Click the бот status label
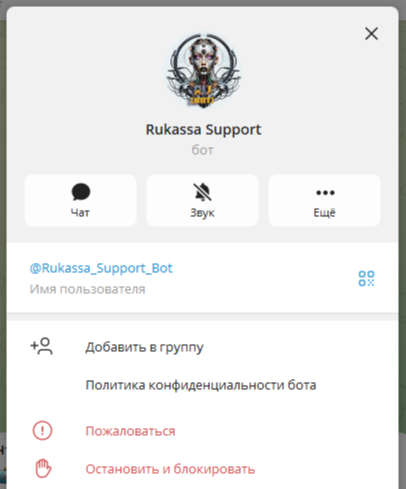 click(x=202, y=150)
